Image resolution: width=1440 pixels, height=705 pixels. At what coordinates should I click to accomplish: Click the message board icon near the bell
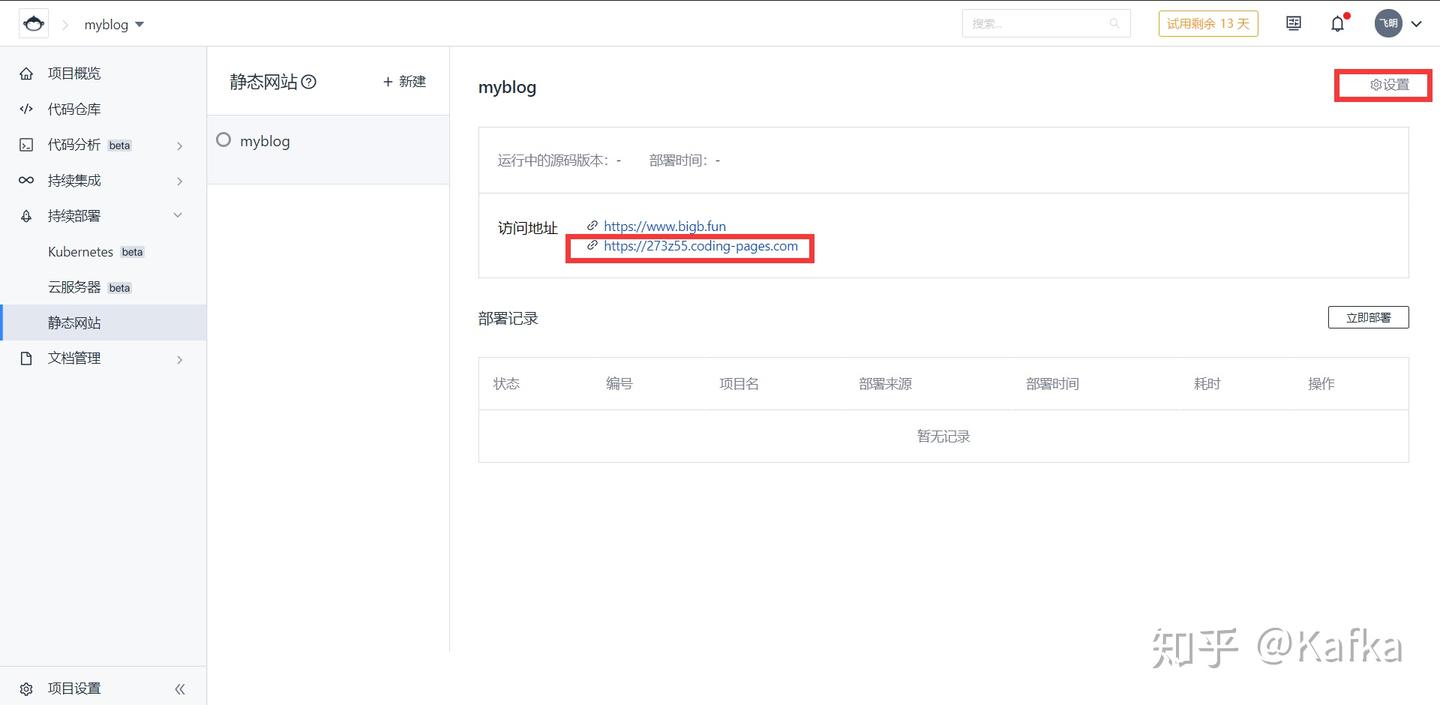1293,23
